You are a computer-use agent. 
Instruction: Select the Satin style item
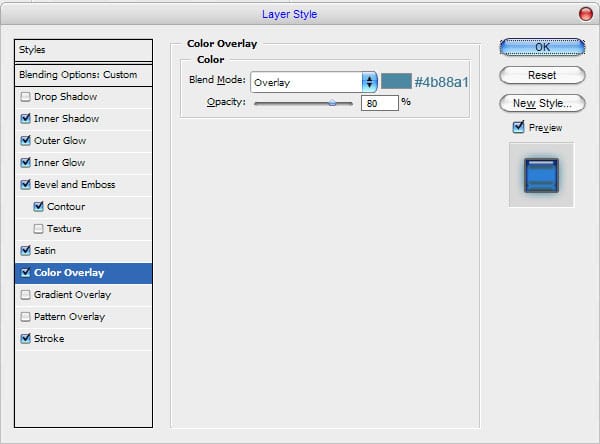[45, 251]
